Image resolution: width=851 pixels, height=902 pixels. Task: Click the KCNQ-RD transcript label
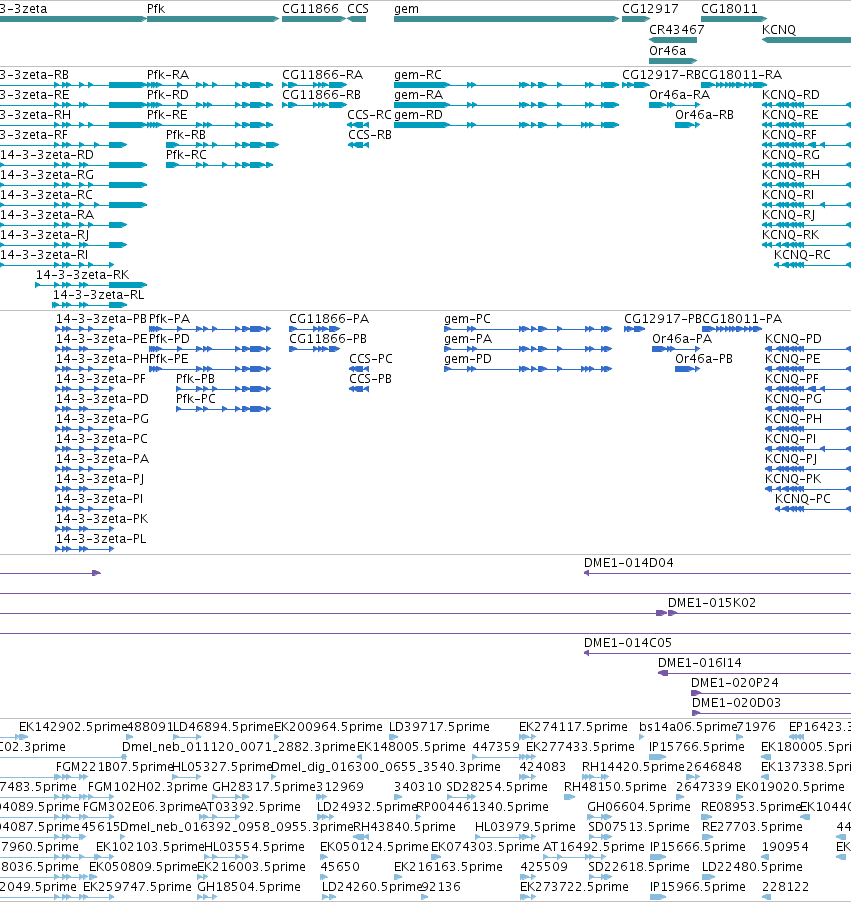pyautogui.click(x=791, y=94)
